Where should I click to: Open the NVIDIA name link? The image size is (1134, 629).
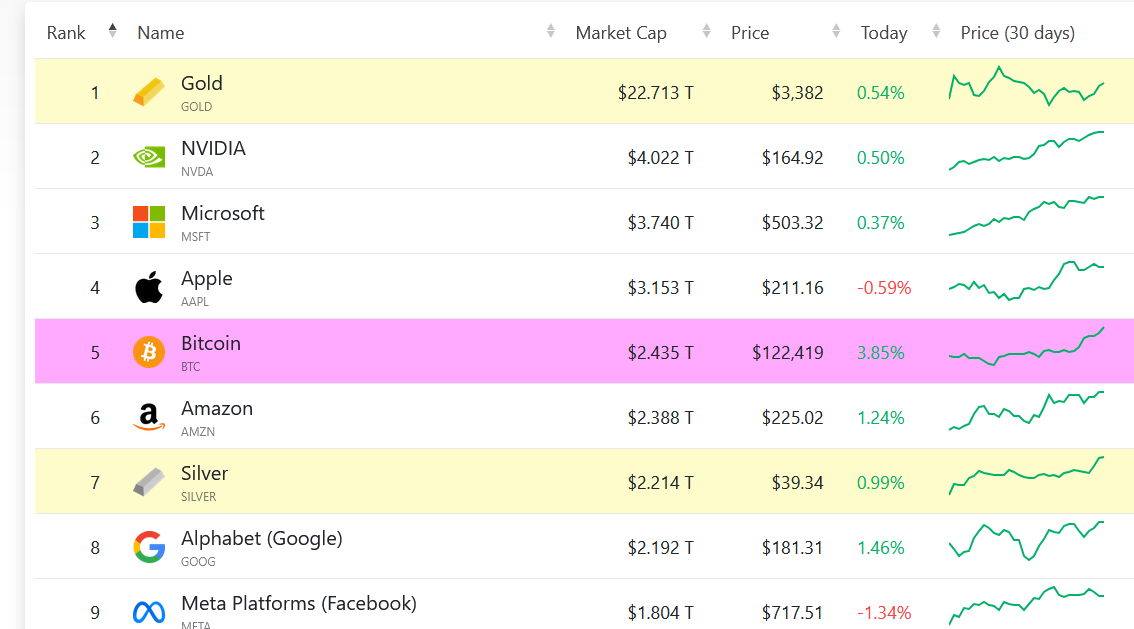pyautogui.click(x=213, y=148)
